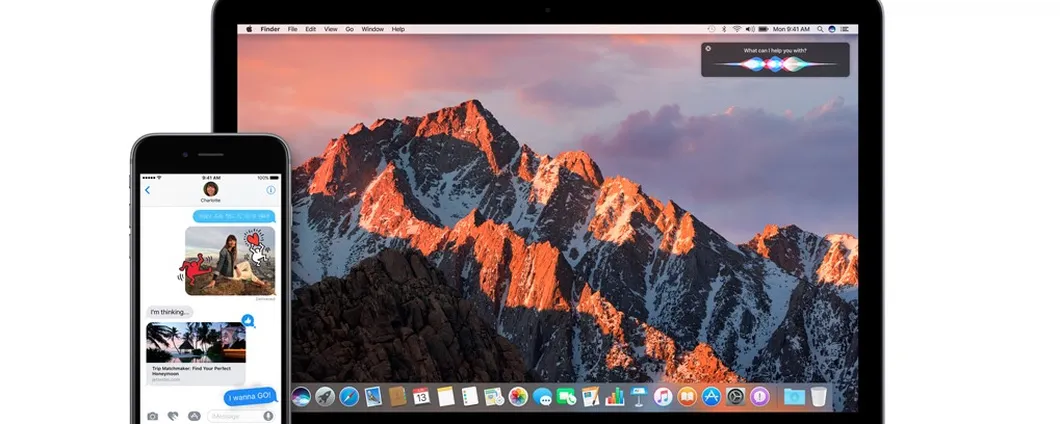Viewport: 1060px width, 424px height.
Task: Open FaceTime green icon in Dock
Action: tap(567, 396)
